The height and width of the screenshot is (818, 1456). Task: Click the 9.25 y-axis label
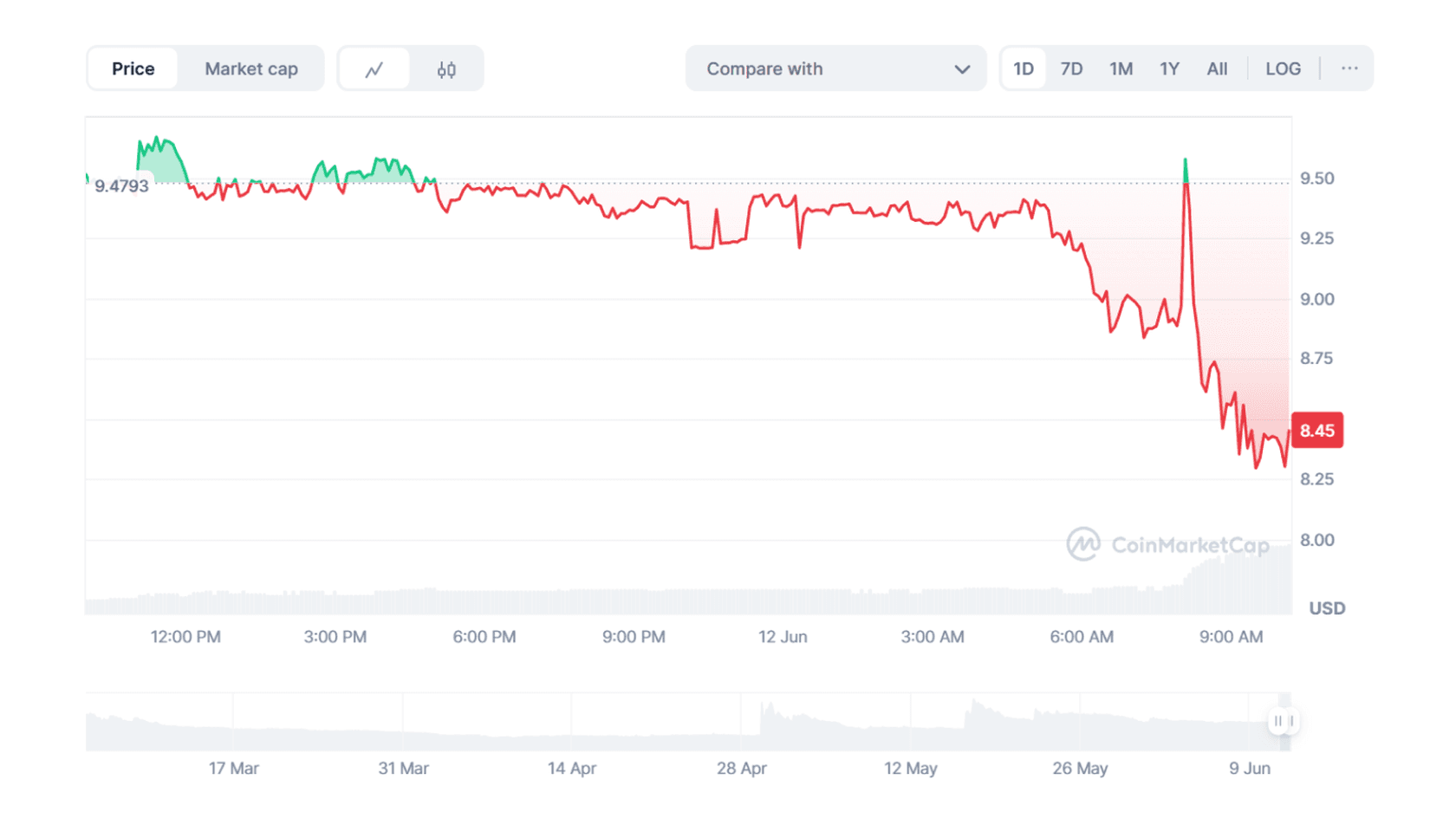(1317, 238)
